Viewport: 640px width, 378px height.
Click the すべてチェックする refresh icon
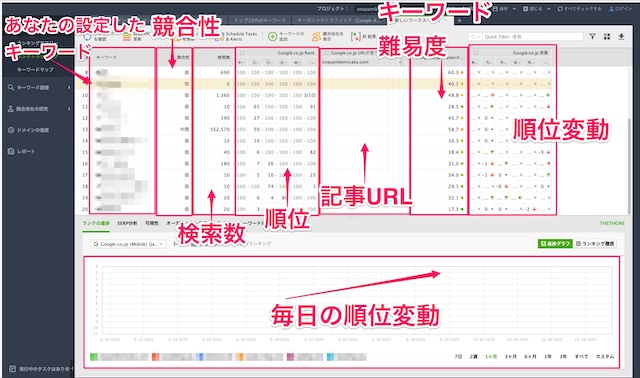pos(560,9)
